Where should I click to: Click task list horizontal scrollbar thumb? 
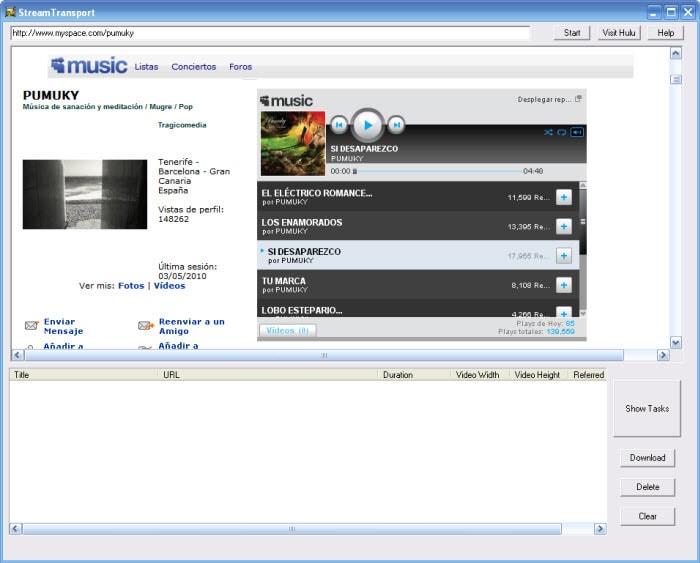pyautogui.click(x=292, y=529)
